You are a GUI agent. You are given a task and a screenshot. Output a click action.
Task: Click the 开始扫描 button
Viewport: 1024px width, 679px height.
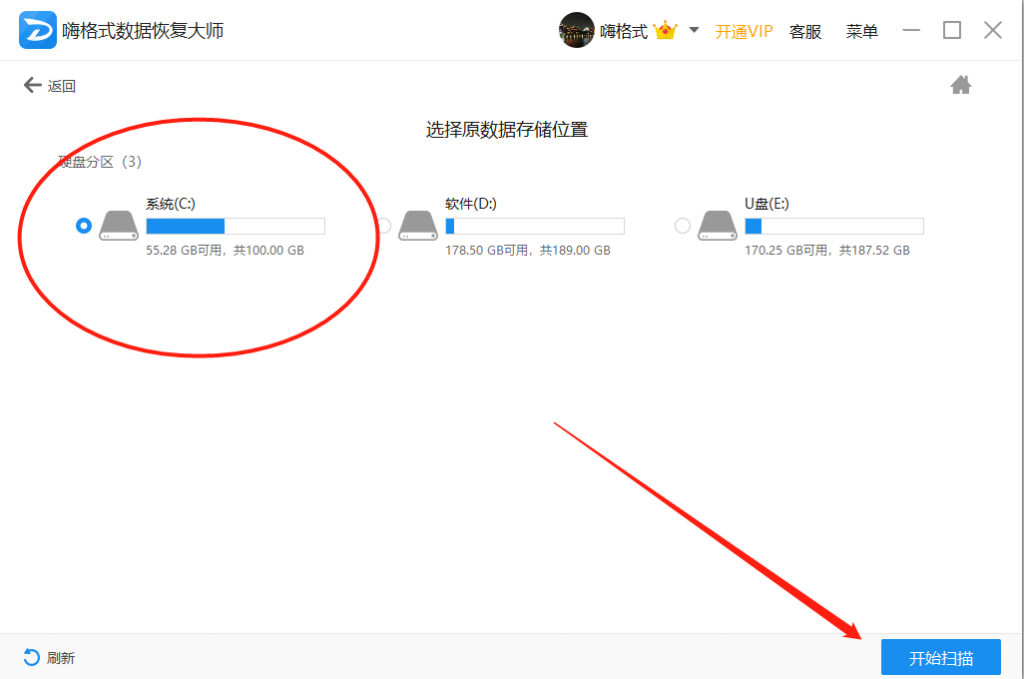(x=940, y=657)
